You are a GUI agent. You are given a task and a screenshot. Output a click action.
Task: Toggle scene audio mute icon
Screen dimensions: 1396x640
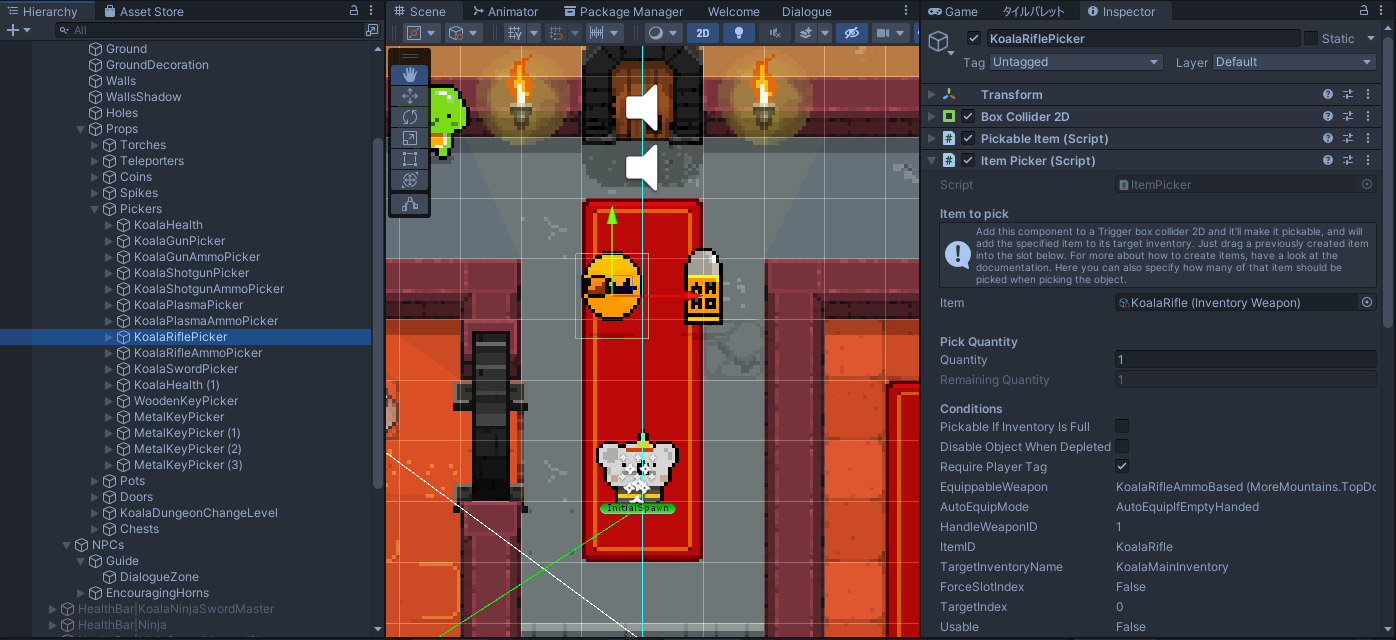point(773,33)
